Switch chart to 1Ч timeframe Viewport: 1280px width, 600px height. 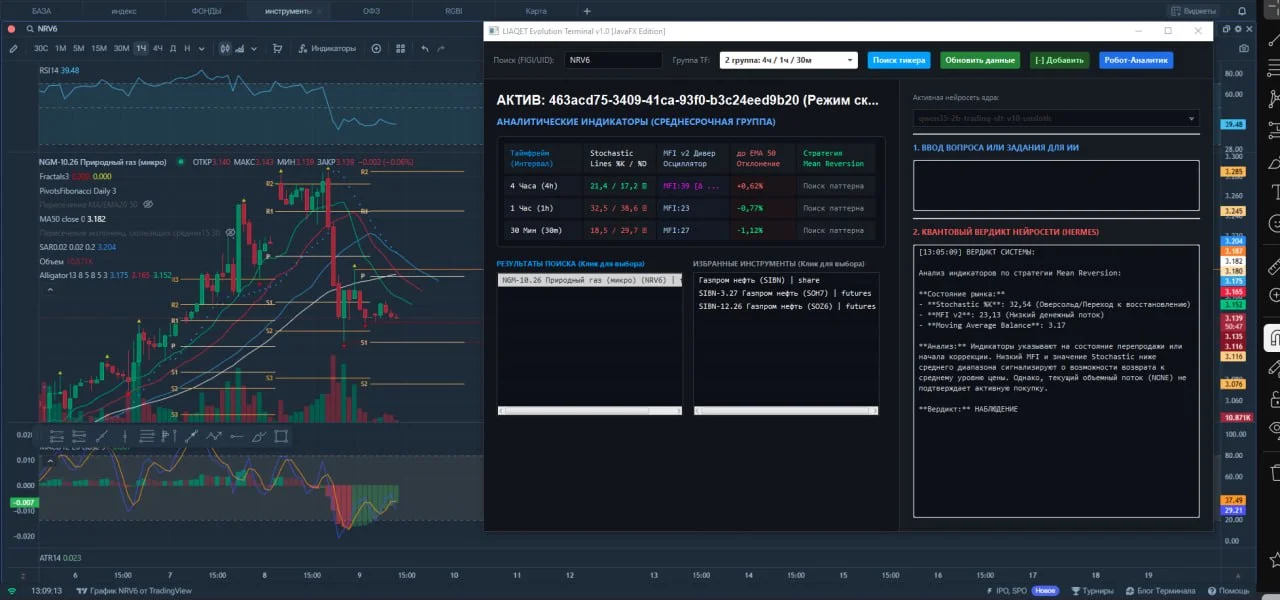point(141,48)
